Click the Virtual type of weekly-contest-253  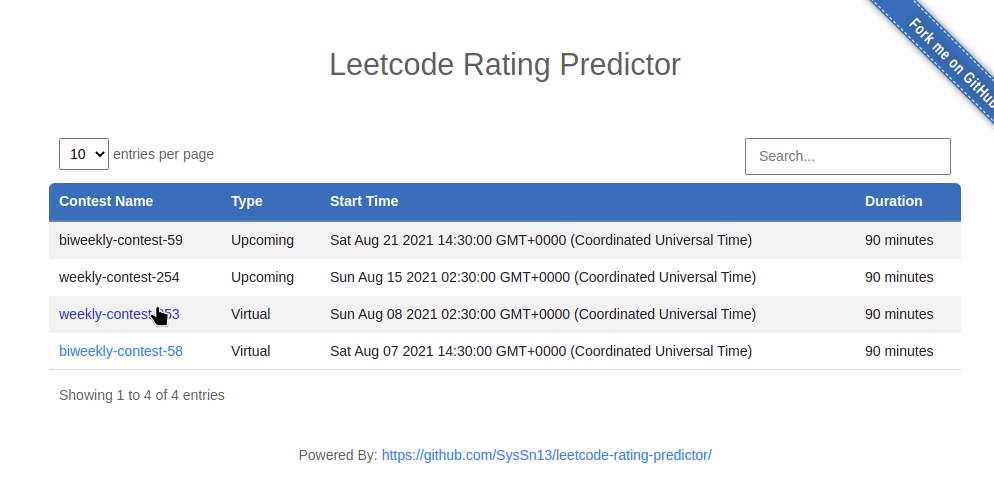(x=250, y=314)
